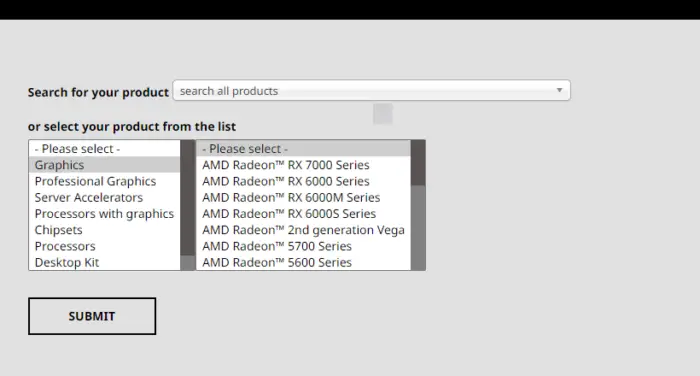Choose AMD Radeon RX 6000 Series
This screenshot has height=376, width=700.
click(x=303, y=181)
